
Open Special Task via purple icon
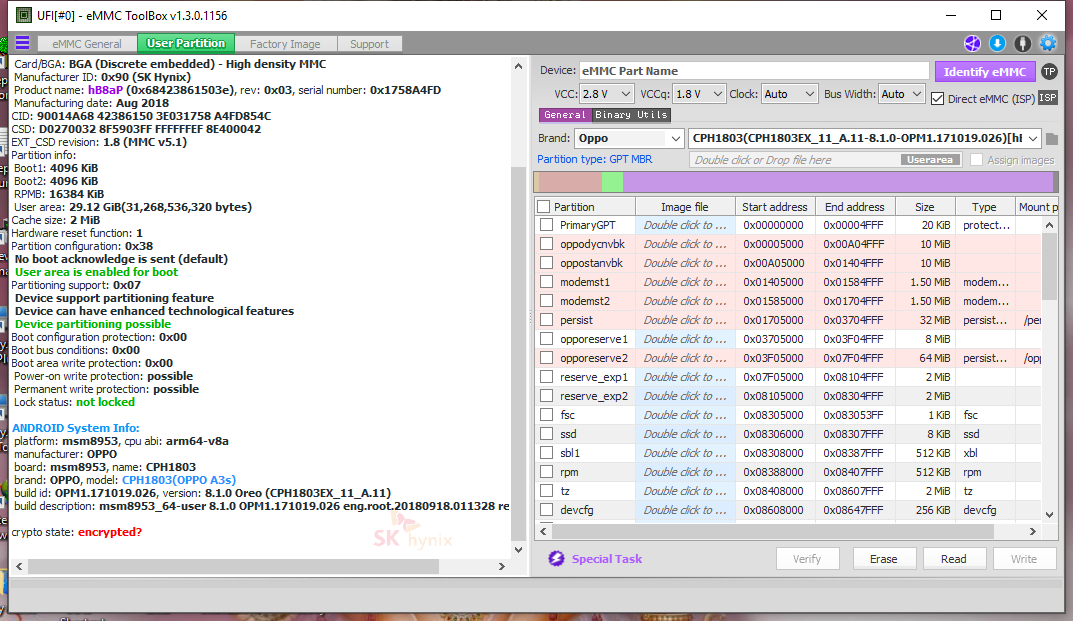point(556,559)
